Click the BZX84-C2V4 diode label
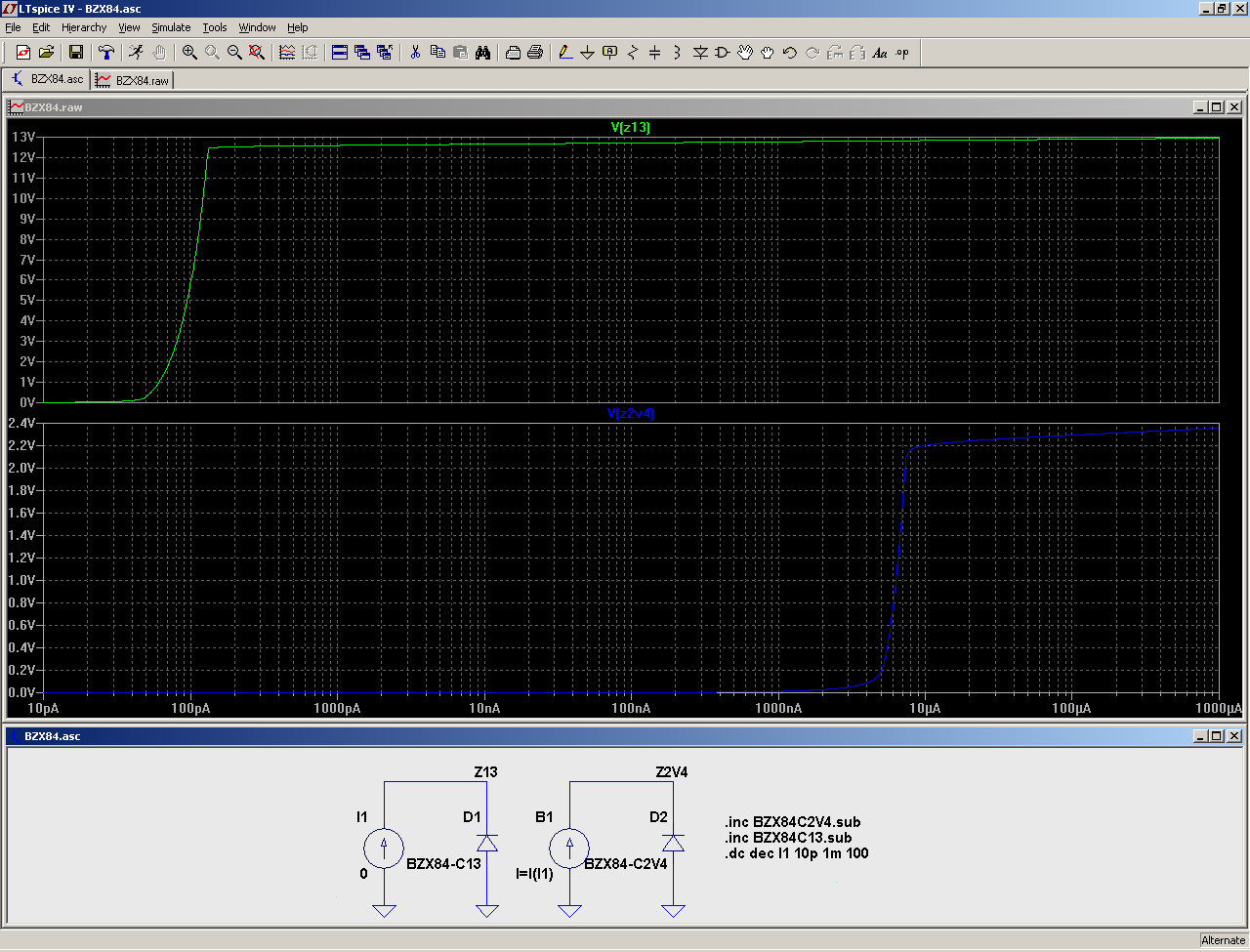This screenshot has height=952, width=1250. click(x=626, y=864)
